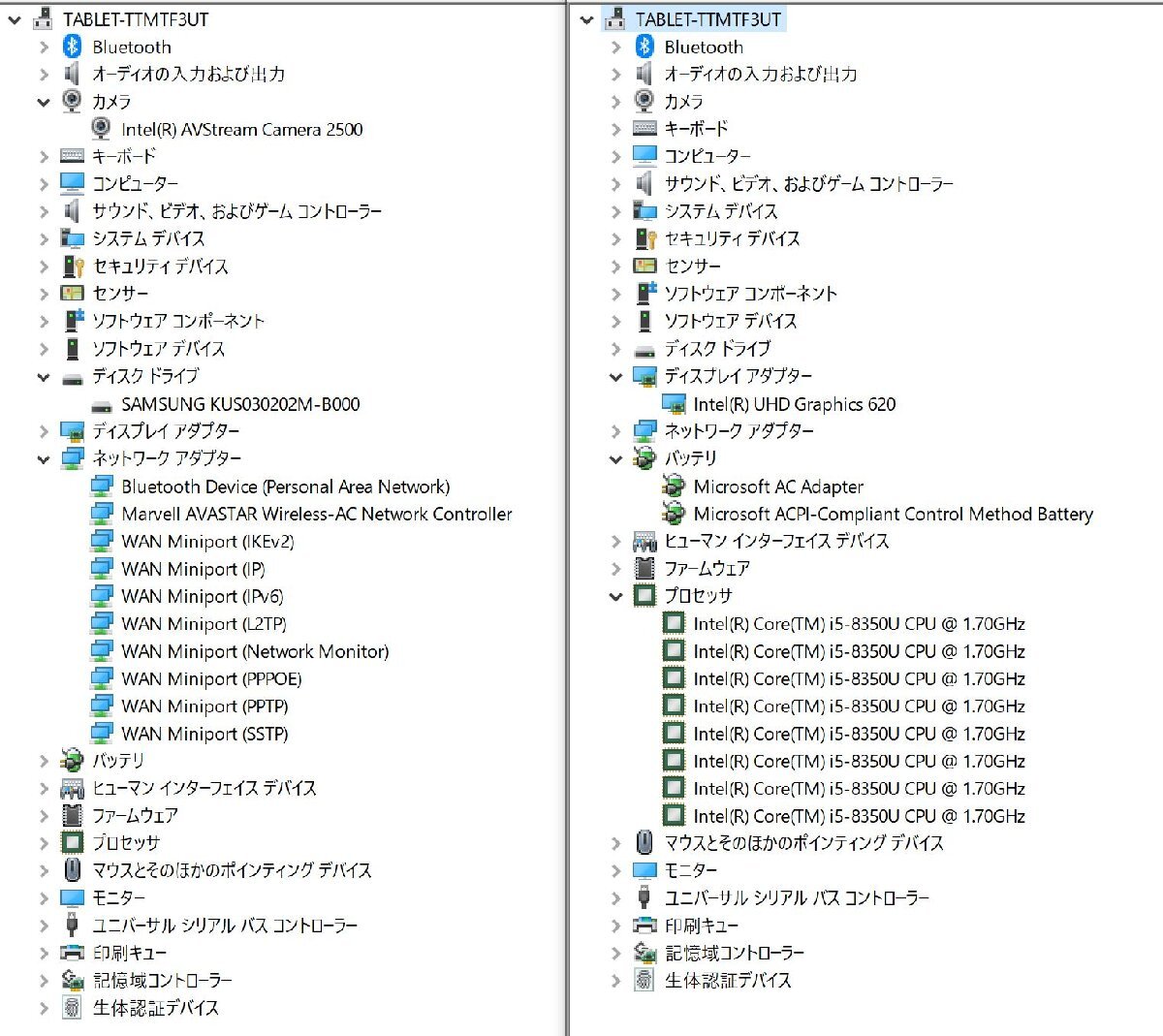Expand ディスプレイ アダプター node in left panel
Screen dimensions: 1163x1036
tap(44, 430)
